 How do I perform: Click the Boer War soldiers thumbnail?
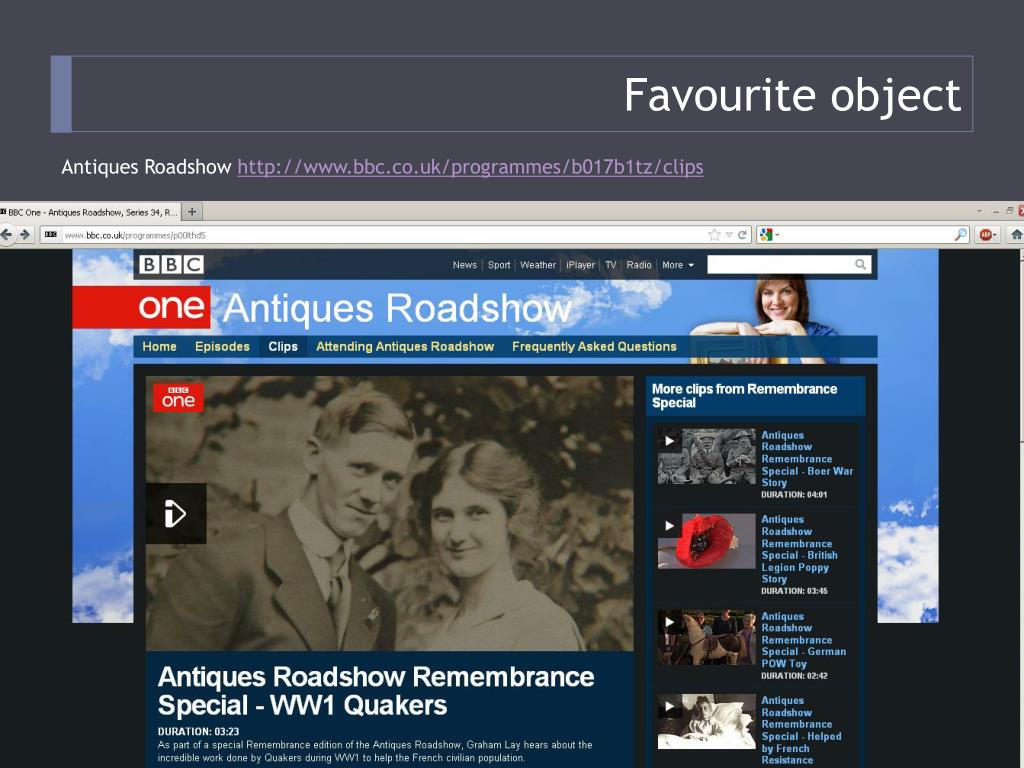point(706,456)
